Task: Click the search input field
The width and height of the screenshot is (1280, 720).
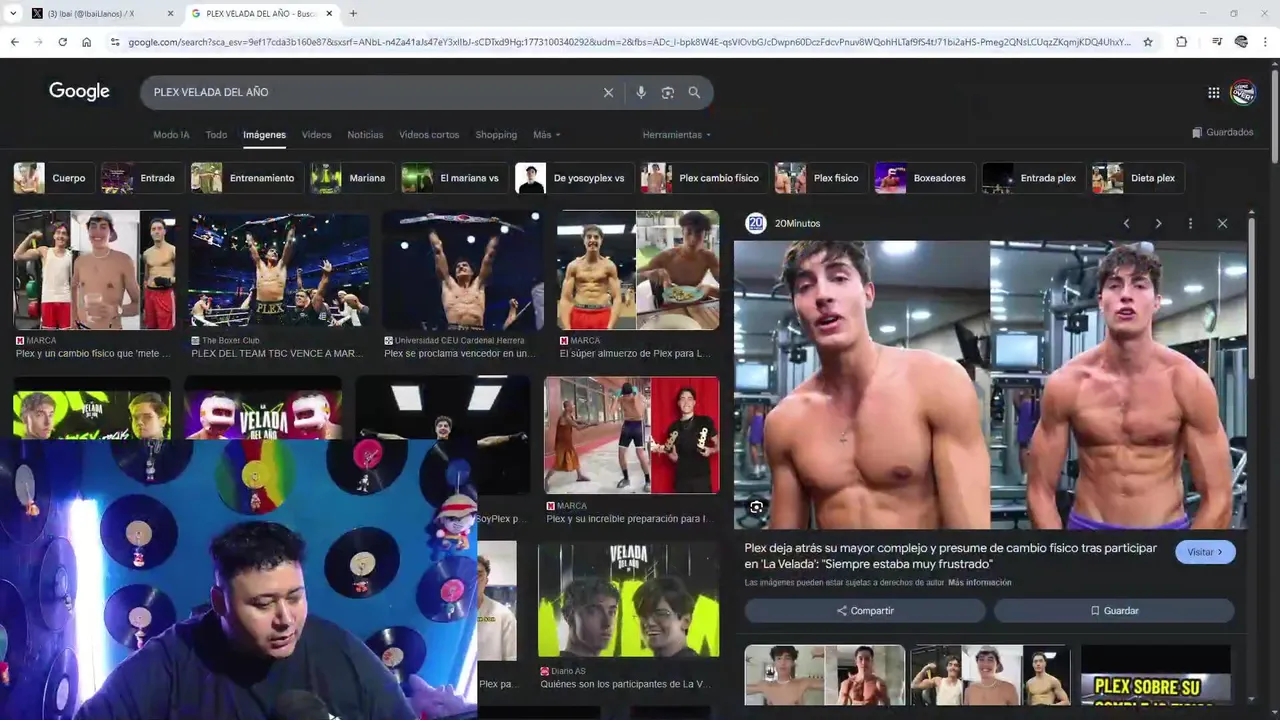Action: (370, 92)
